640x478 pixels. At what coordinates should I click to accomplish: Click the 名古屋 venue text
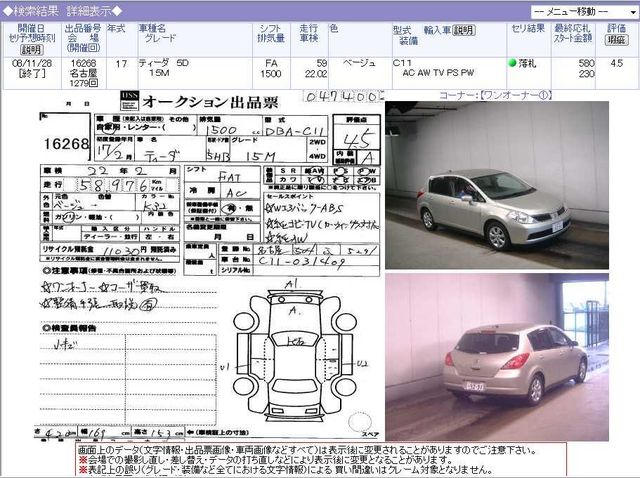click(x=83, y=73)
